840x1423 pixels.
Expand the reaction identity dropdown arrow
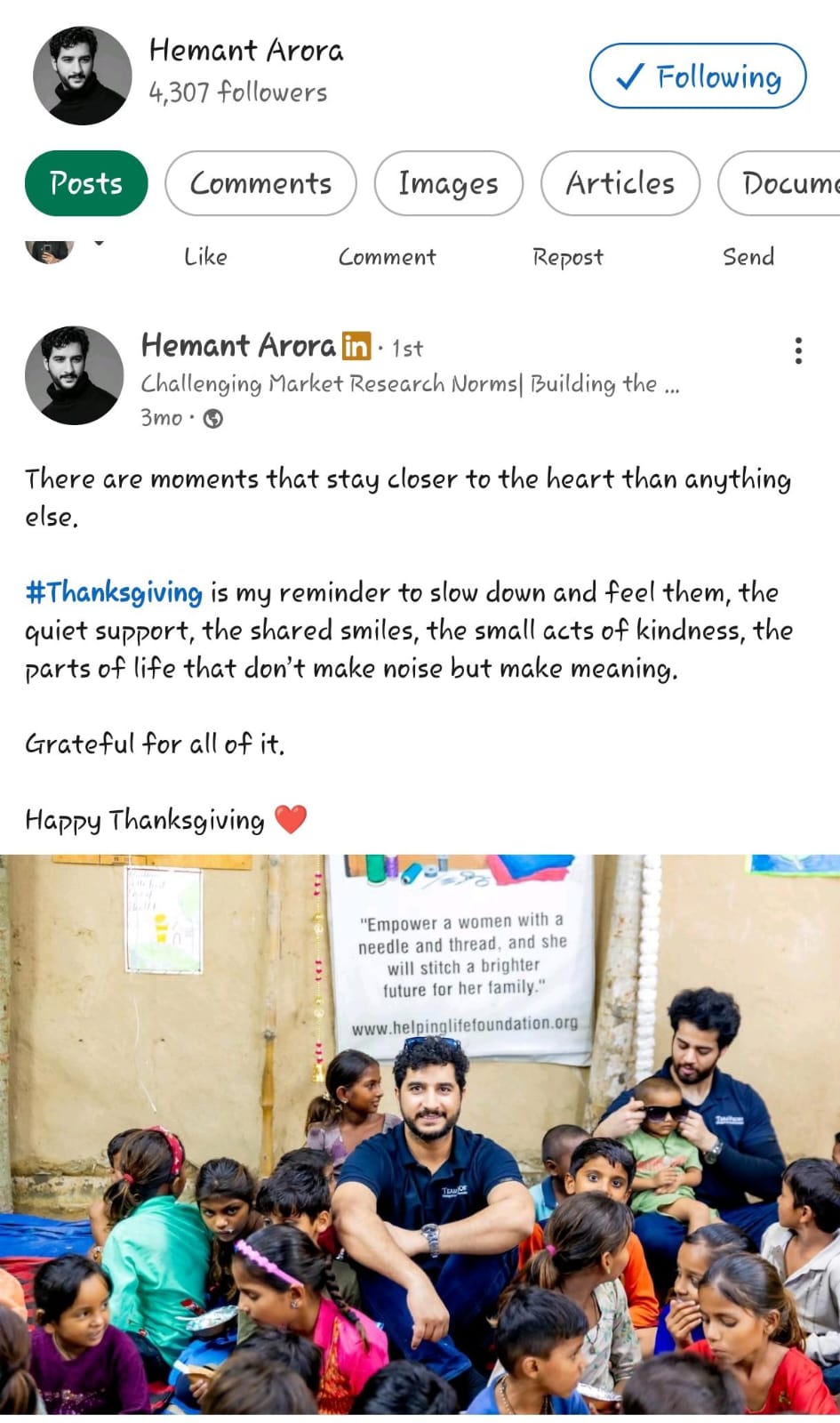tap(99, 243)
